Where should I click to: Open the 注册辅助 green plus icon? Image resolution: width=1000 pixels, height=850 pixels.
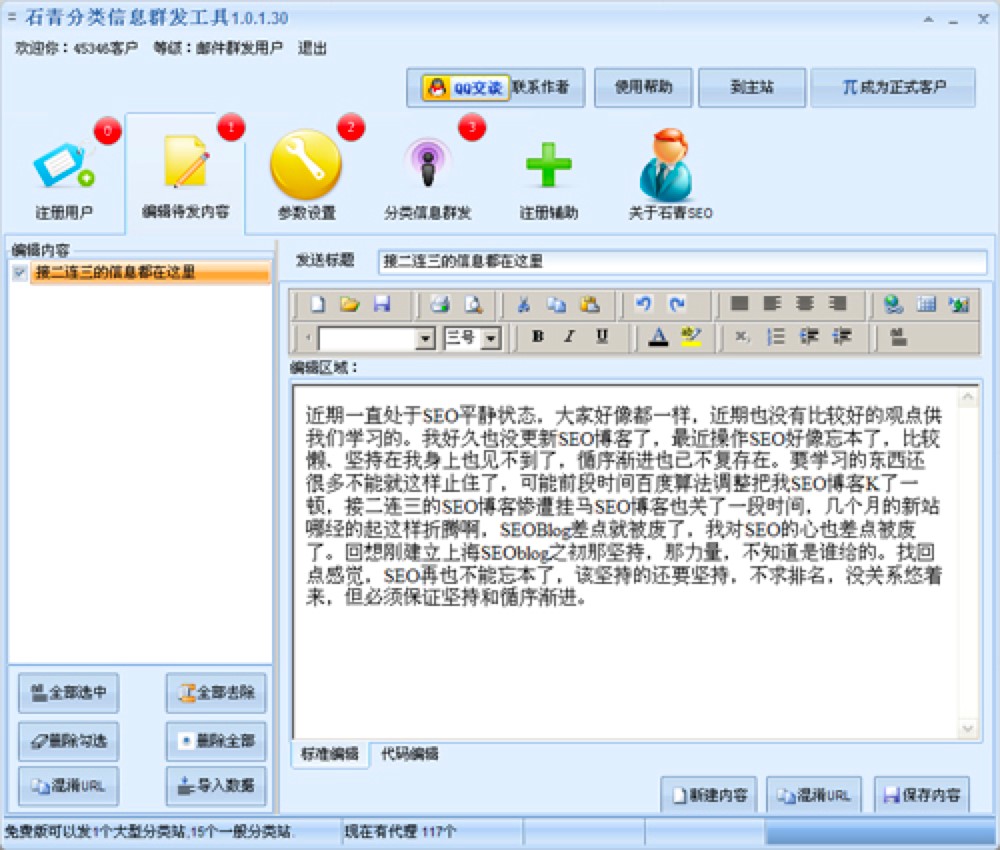[x=548, y=165]
